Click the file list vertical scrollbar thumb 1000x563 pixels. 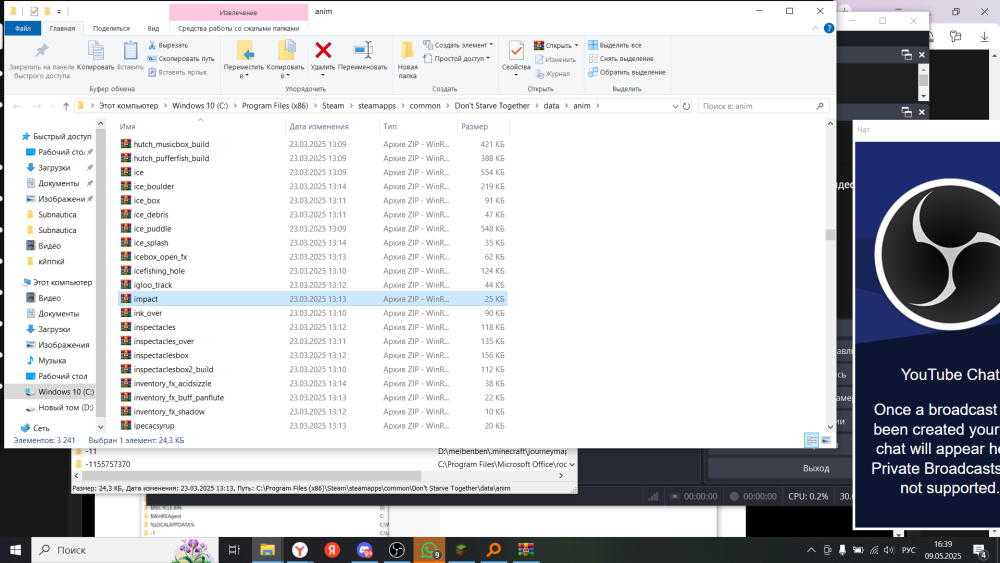coord(830,235)
